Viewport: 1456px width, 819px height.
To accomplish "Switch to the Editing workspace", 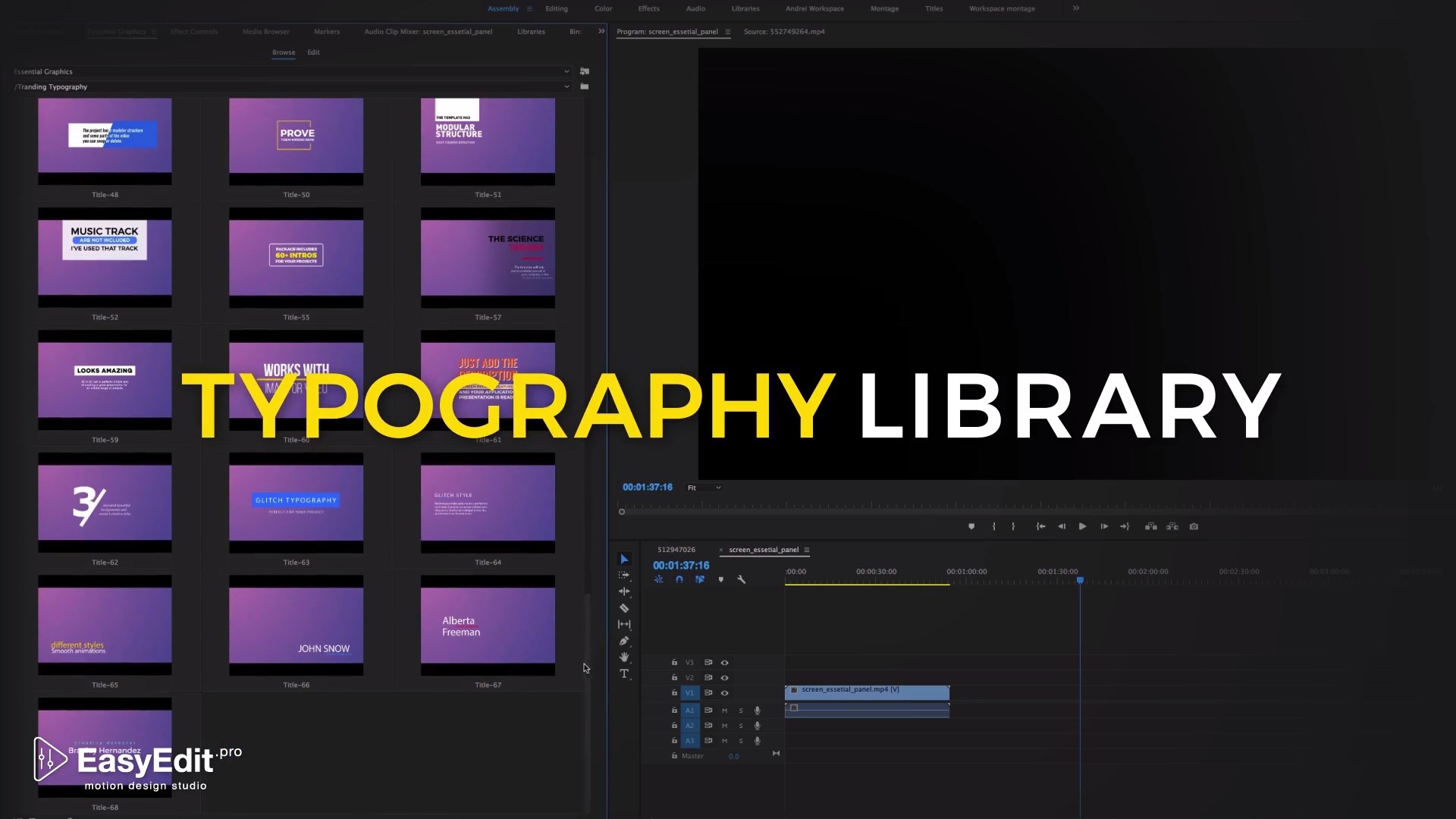I will pos(557,8).
